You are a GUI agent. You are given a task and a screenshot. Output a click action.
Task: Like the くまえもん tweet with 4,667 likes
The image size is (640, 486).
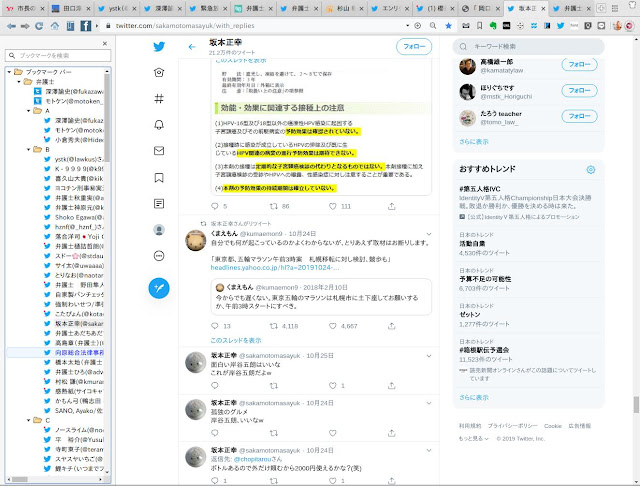coord(333,326)
